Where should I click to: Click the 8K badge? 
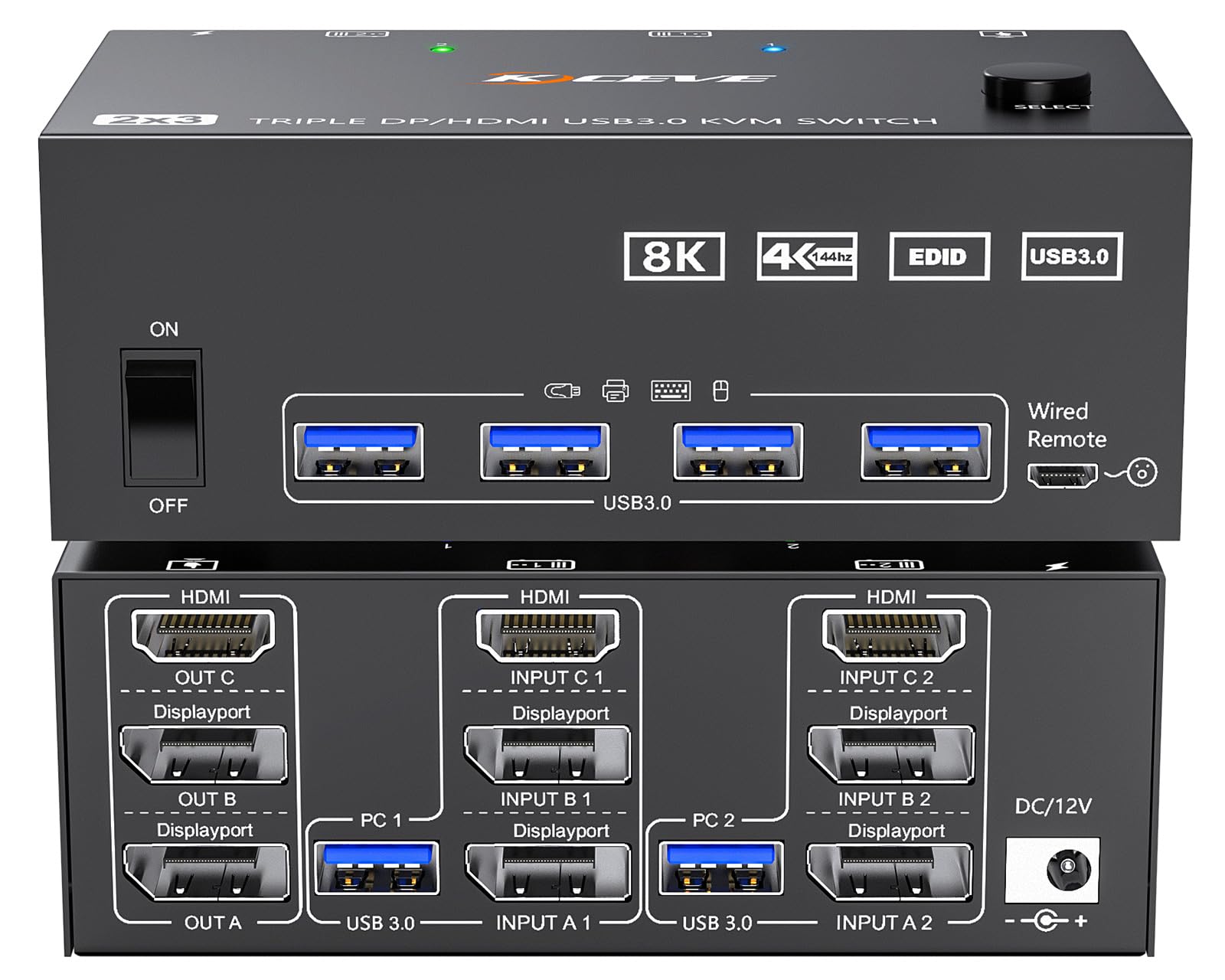click(x=674, y=256)
